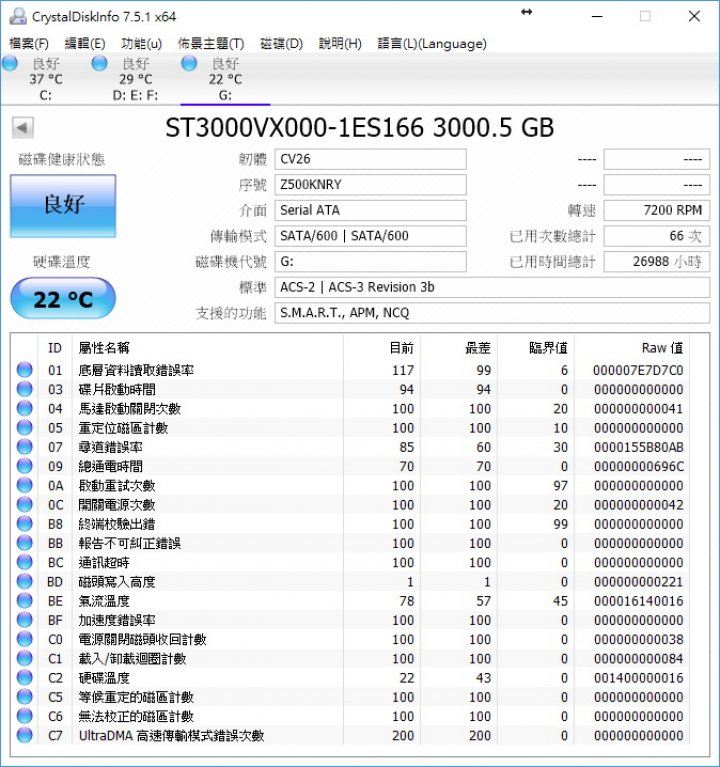
Task: Open the 磁碟(D) menu
Action: [281, 44]
